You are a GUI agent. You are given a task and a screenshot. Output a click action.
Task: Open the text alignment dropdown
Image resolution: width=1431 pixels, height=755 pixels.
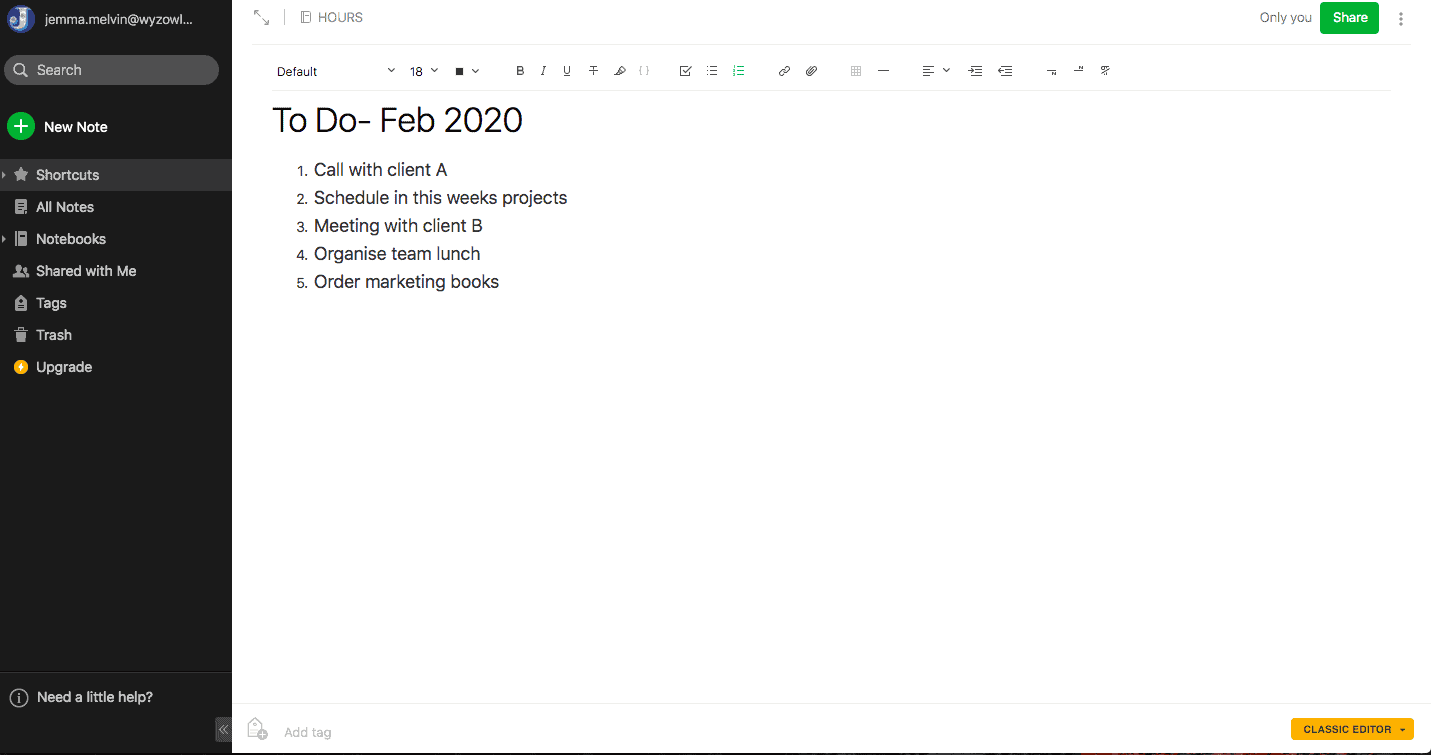pyautogui.click(x=935, y=71)
